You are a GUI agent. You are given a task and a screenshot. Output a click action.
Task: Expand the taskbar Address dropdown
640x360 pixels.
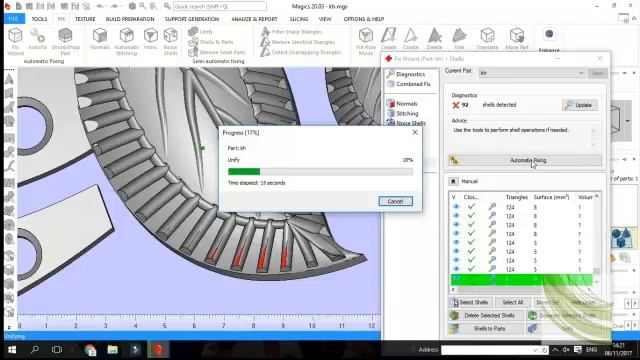coord(535,350)
